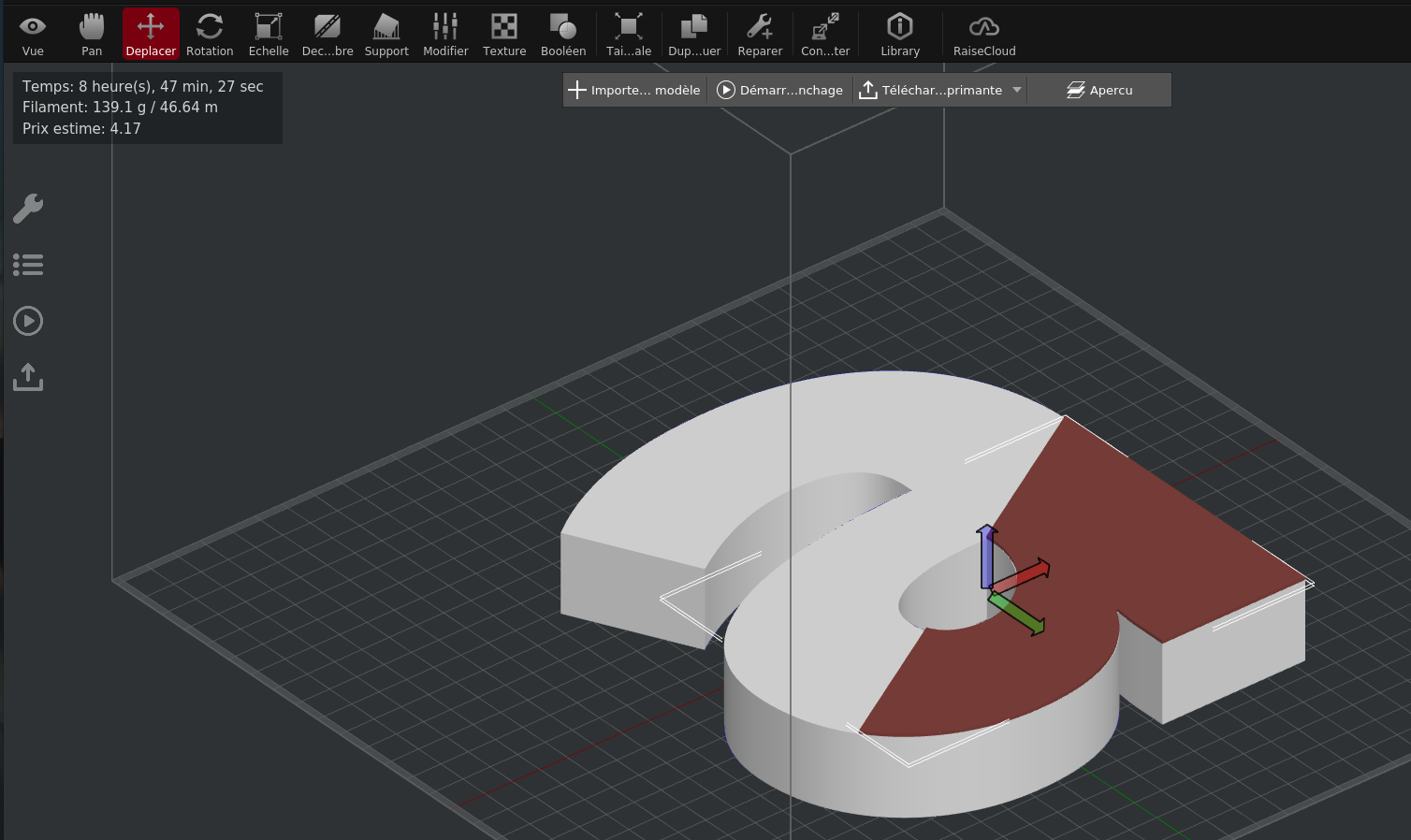The width and height of the screenshot is (1411, 840).
Task: Open the Modifier tool
Action: click(x=445, y=35)
